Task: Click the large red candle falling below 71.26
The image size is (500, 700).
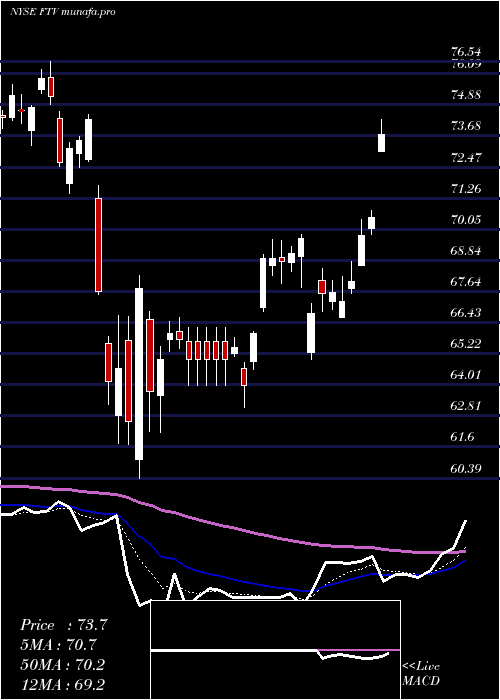Action: click(99, 245)
